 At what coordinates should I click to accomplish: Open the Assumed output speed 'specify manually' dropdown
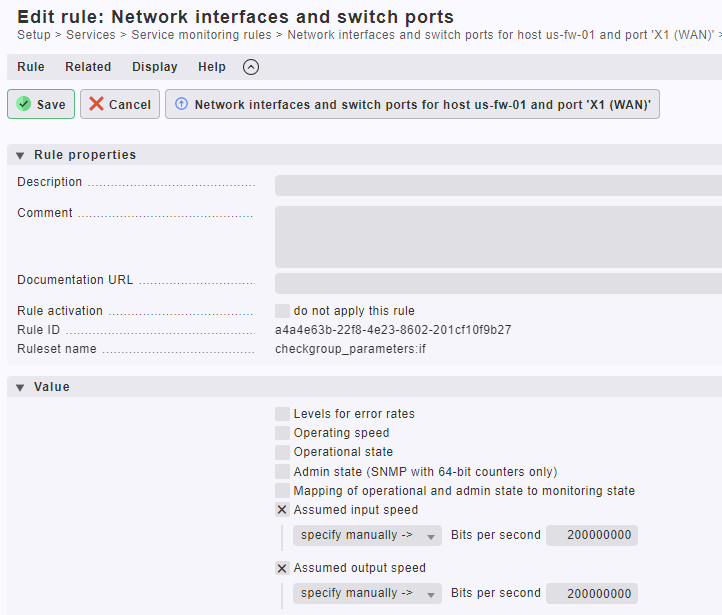[x=367, y=593]
